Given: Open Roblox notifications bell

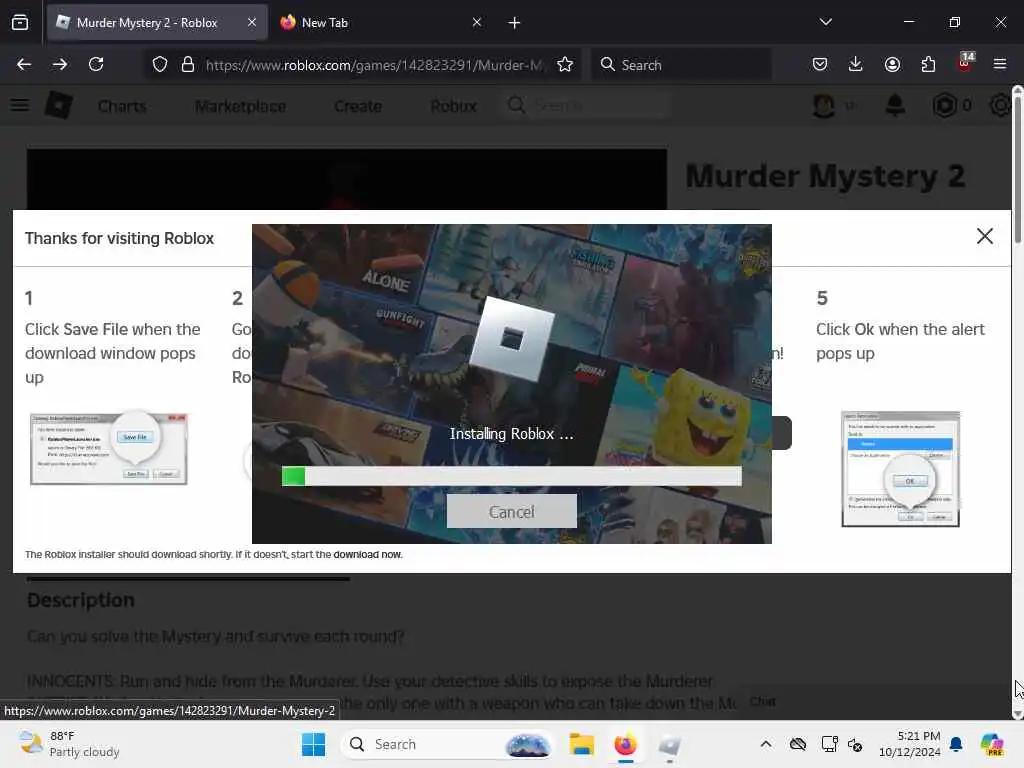Looking at the screenshot, I should [x=895, y=105].
